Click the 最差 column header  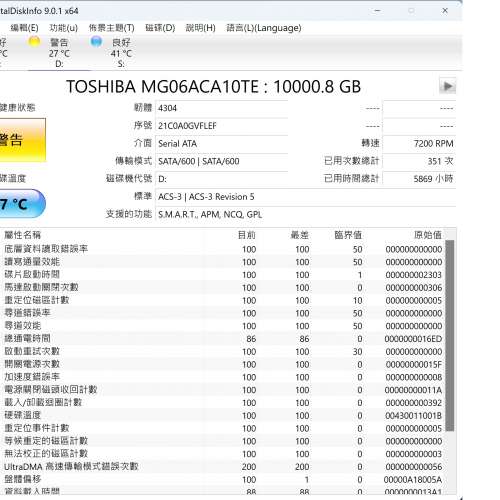(x=300, y=235)
